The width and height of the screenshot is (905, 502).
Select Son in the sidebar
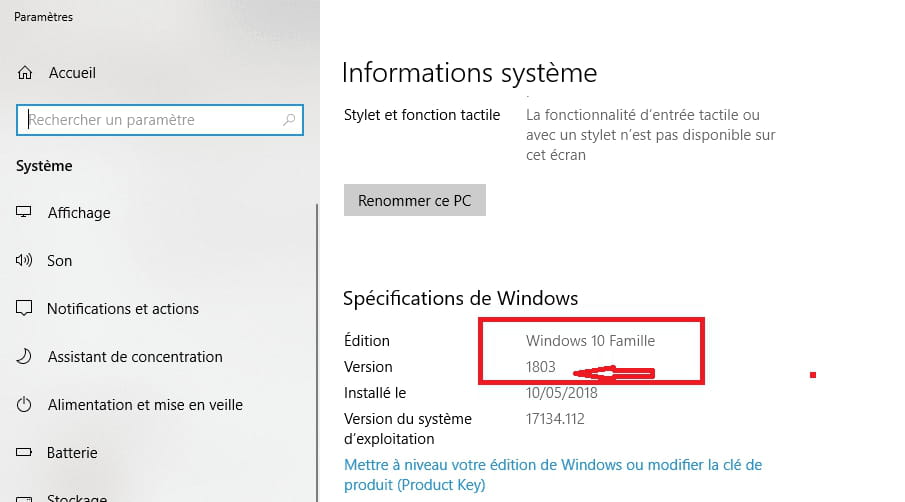[x=59, y=261]
